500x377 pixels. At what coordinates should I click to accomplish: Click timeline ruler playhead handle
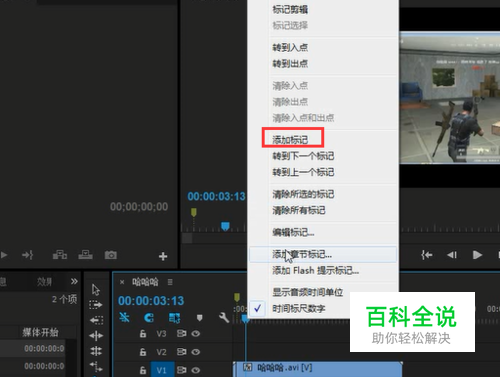pos(245,319)
